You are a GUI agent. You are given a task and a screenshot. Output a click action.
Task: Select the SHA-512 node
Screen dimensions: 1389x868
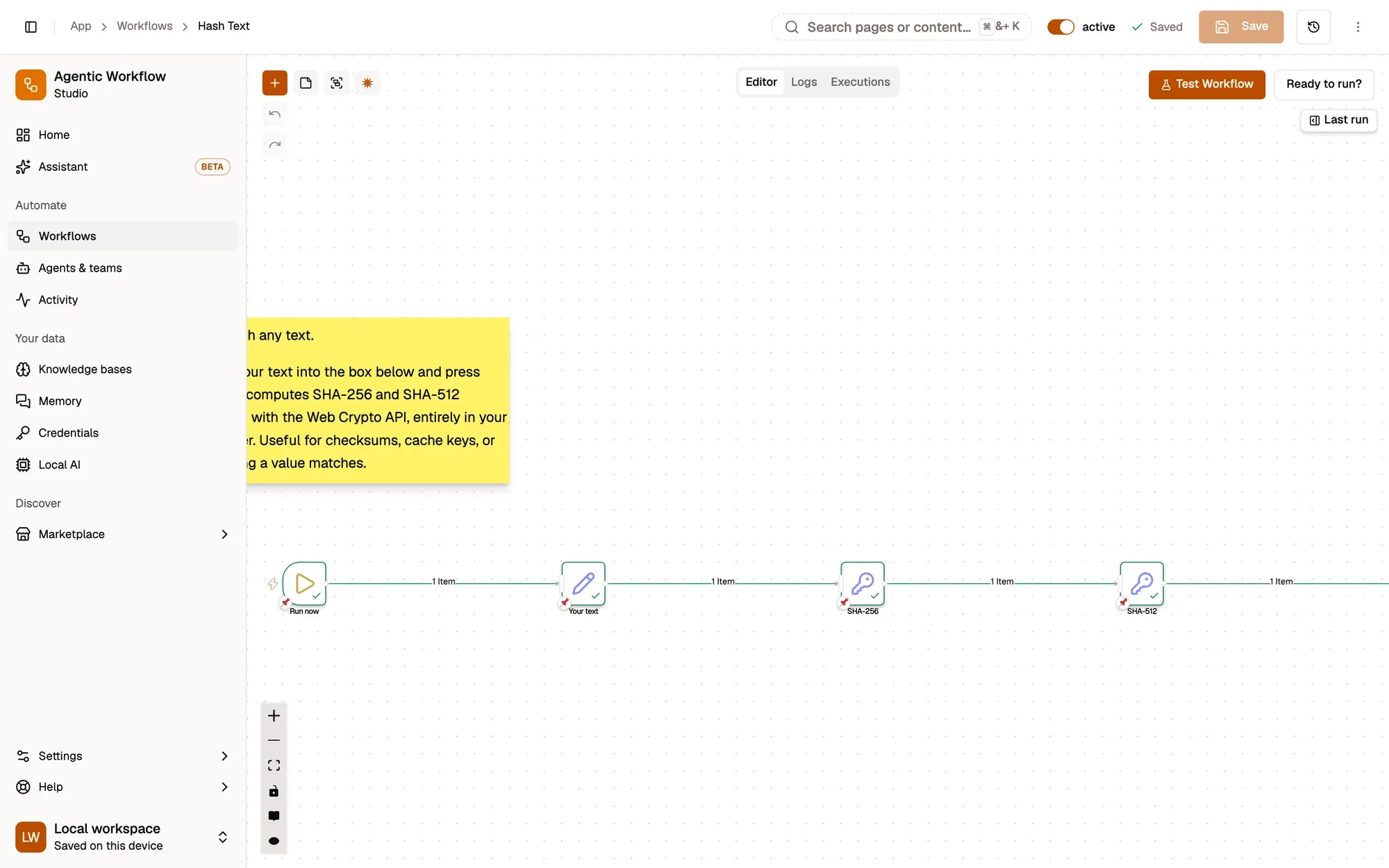point(1142,583)
